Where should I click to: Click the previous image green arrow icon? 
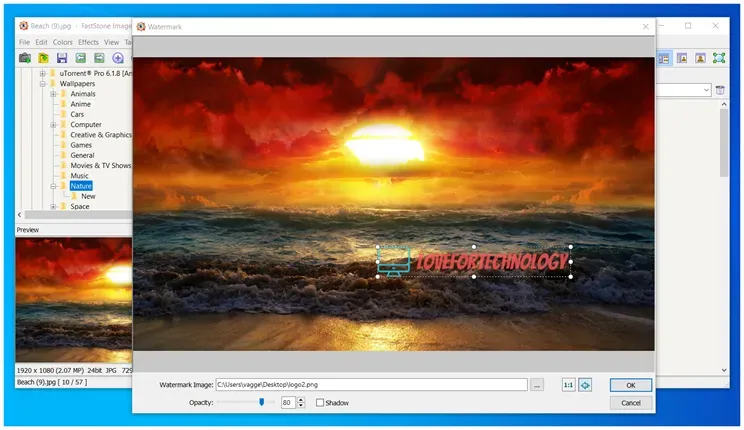pyautogui.click(x=81, y=58)
